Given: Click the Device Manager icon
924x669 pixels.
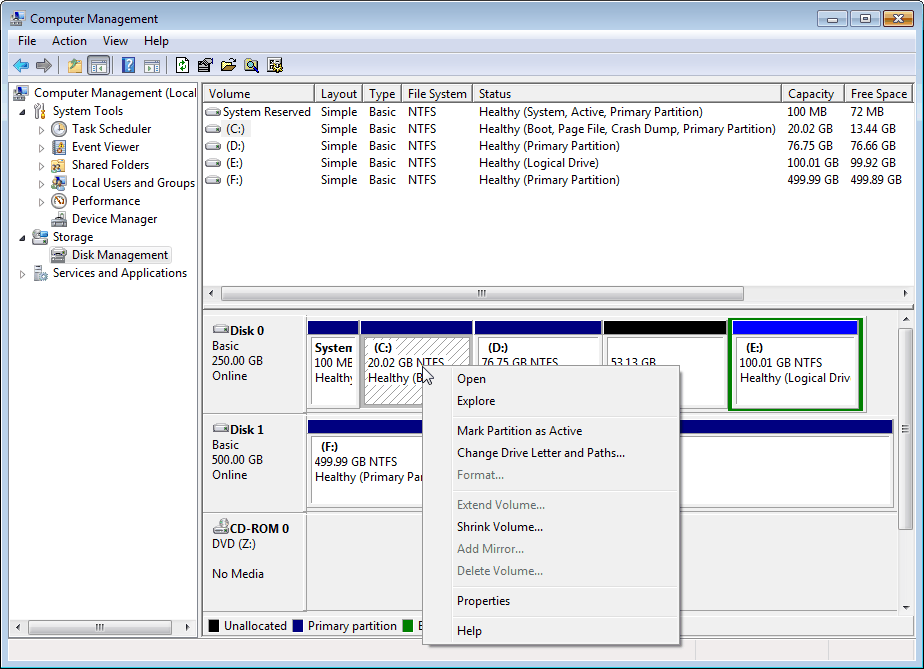Looking at the screenshot, I should point(59,220).
